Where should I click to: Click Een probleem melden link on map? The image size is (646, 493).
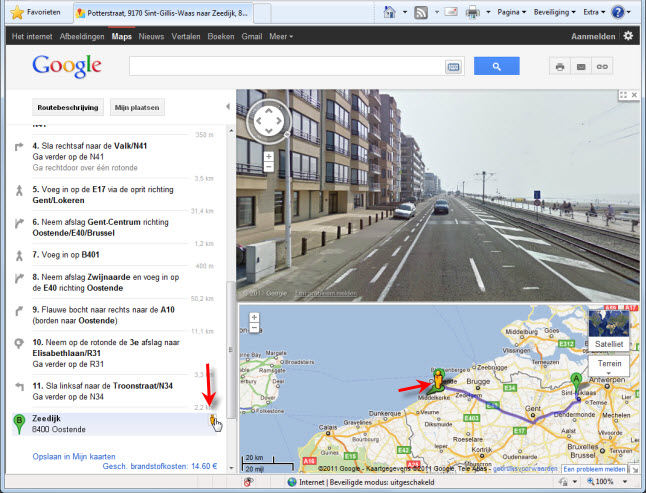(x=594, y=469)
